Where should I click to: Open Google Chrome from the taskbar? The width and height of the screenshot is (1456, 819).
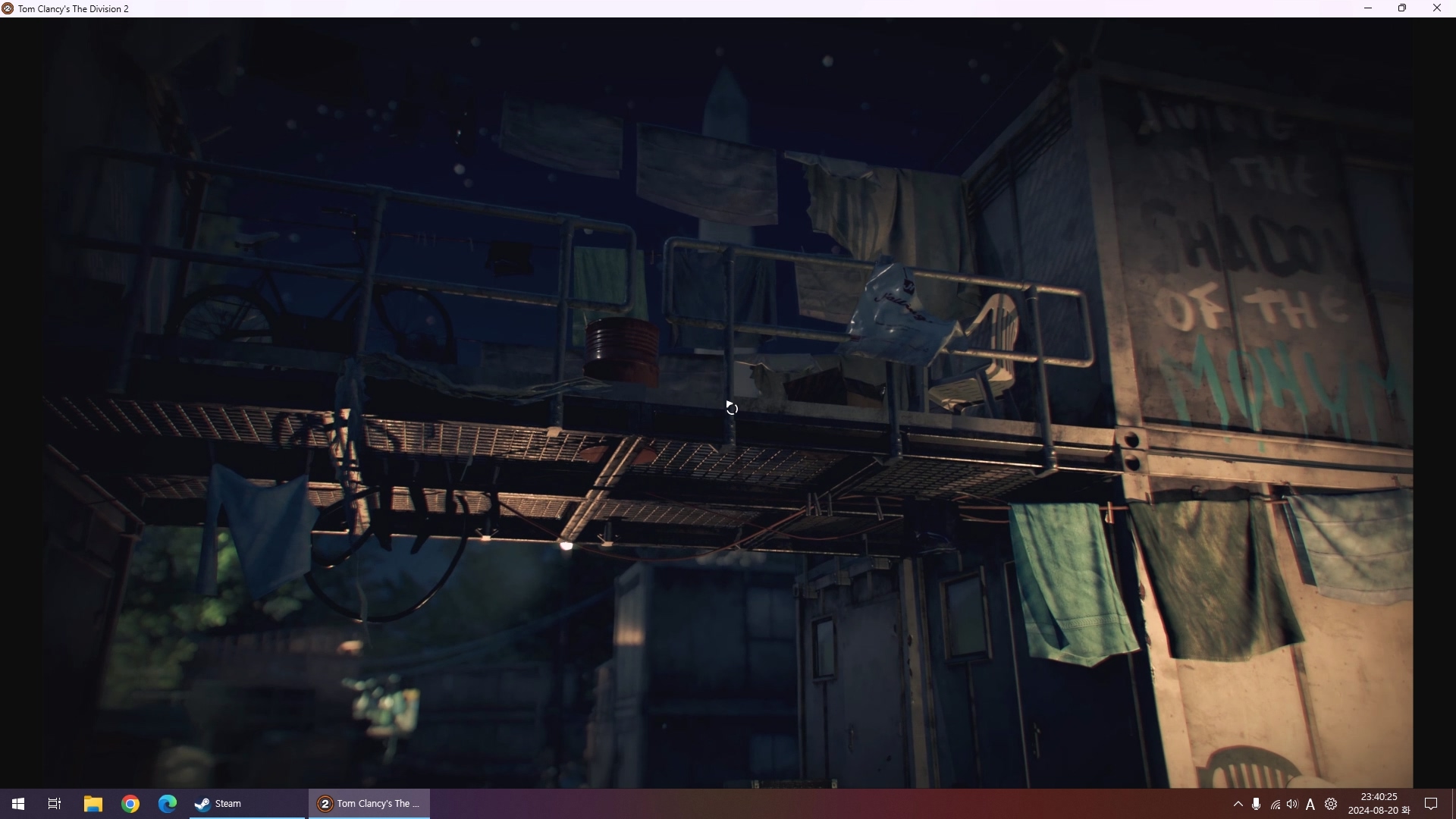(x=130, y=804)
